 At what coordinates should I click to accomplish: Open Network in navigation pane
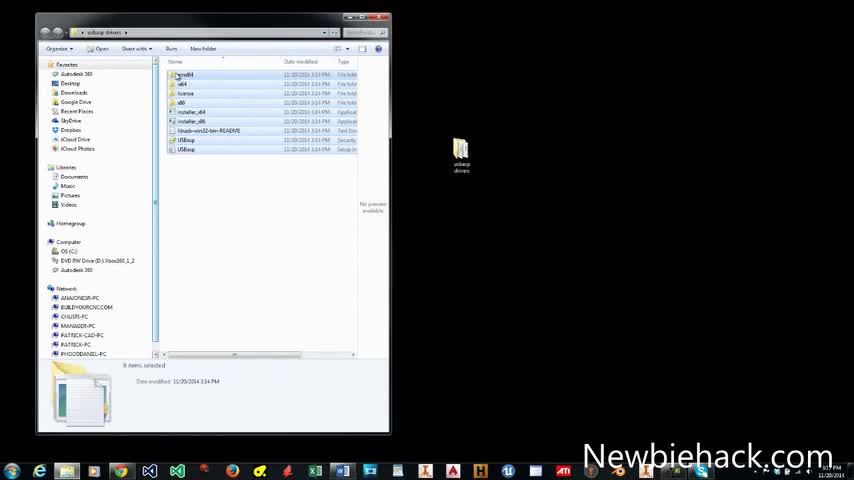pos(66,289)
